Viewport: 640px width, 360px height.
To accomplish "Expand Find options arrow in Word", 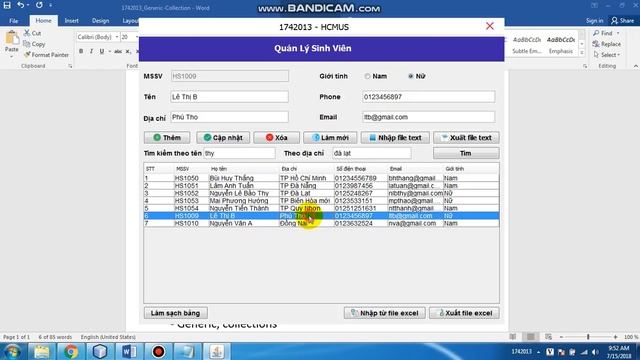I will [x=618, y=33].
